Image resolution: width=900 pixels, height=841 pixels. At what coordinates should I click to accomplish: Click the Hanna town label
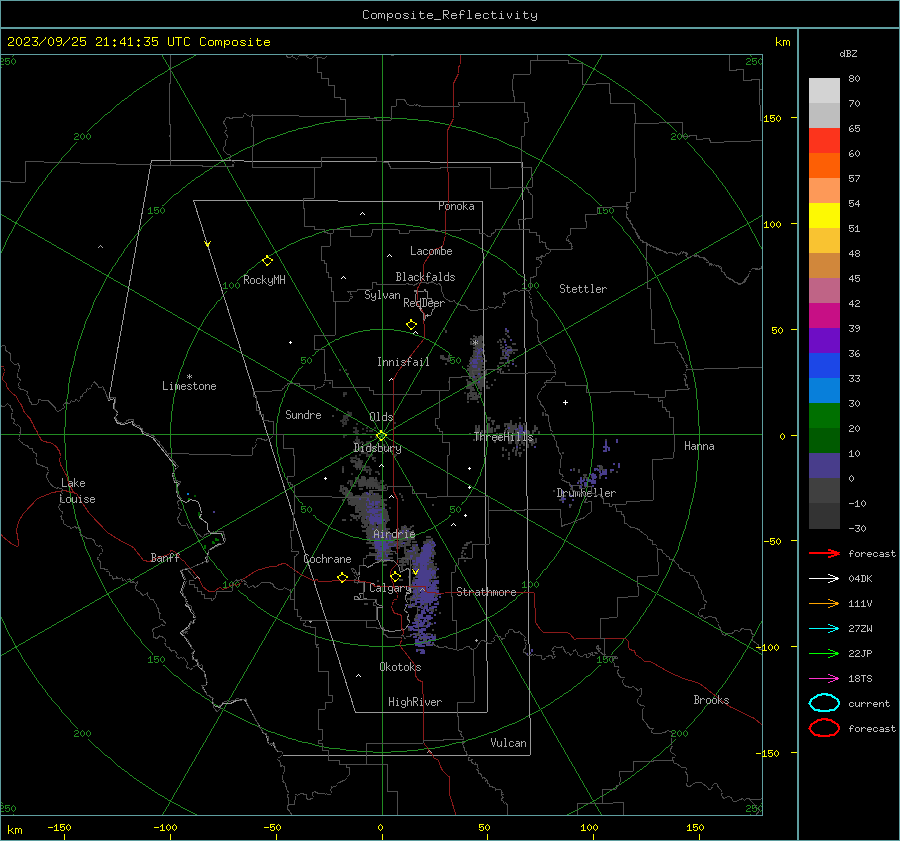(699, 446)
